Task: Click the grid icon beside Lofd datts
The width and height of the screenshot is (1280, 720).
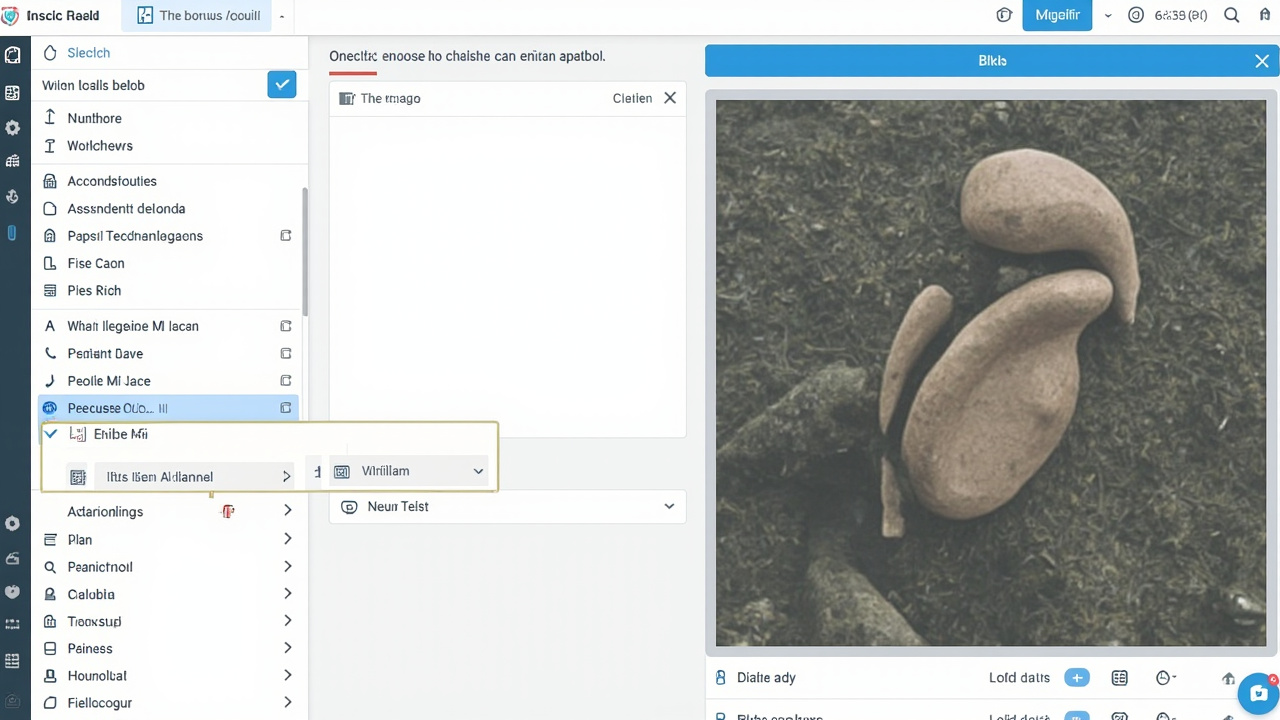Action: [x=1119, y=678]
